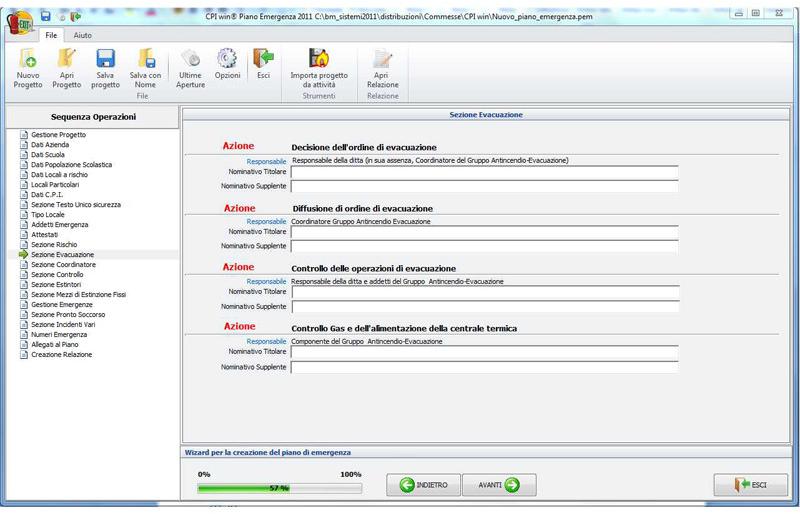Go back with the INDIETRO button
The image size is (800, 514).
pyautogui.click(x=423, y=485)
